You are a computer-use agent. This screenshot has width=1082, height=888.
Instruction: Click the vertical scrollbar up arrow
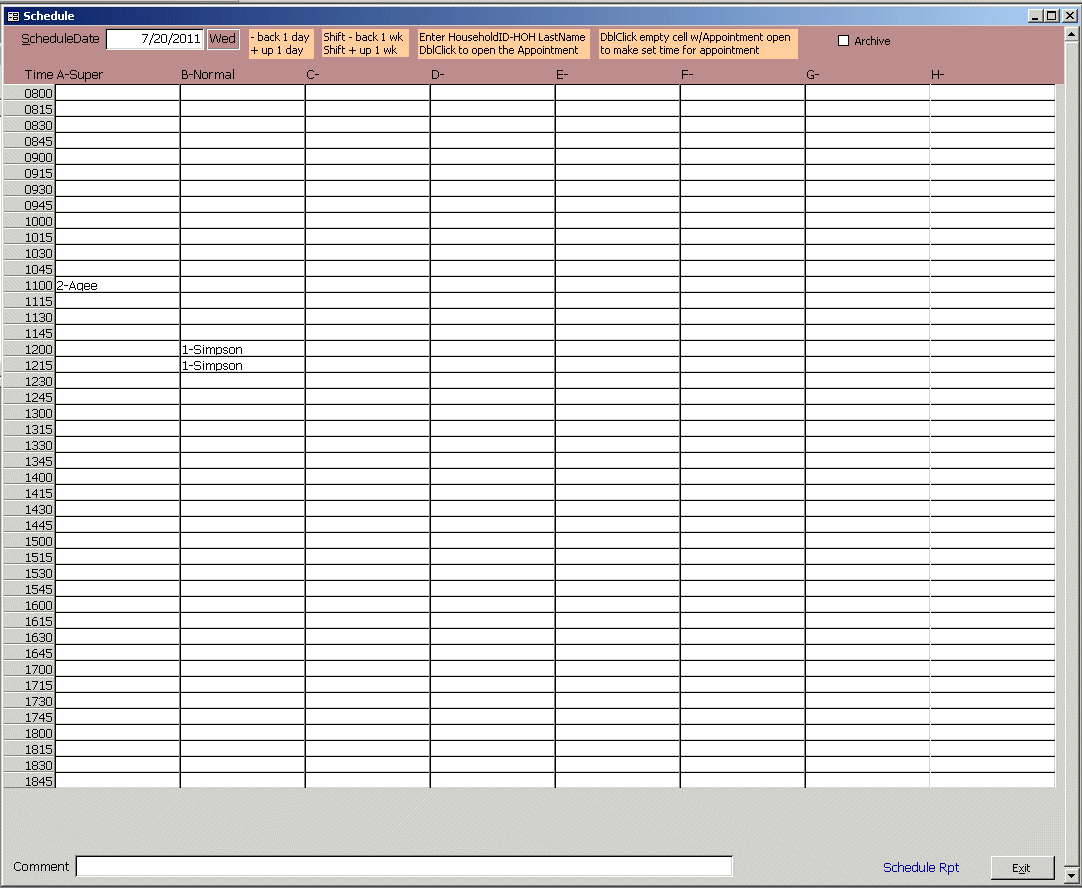tap(1072, 34)
